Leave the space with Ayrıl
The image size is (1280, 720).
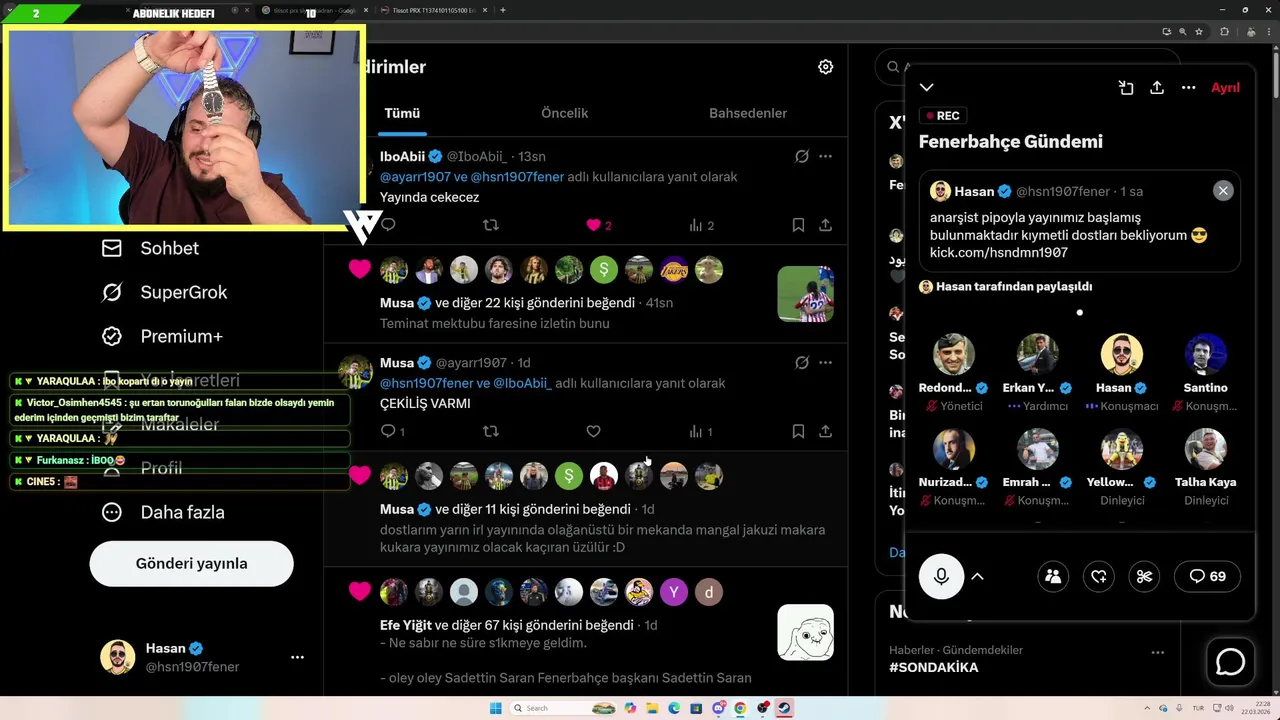[x=1225, y=88]
